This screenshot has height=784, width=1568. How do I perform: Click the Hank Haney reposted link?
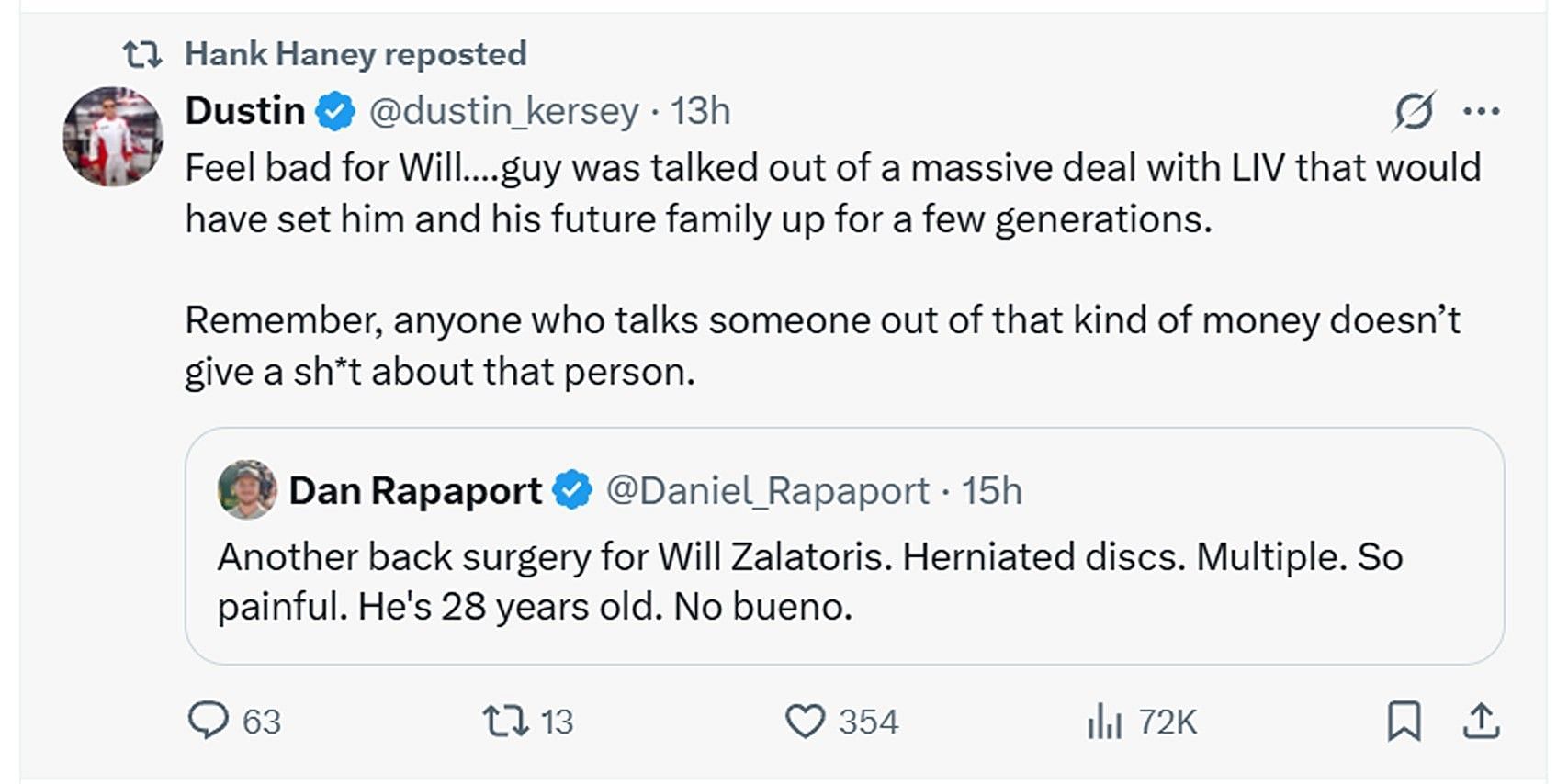(355, 54)
